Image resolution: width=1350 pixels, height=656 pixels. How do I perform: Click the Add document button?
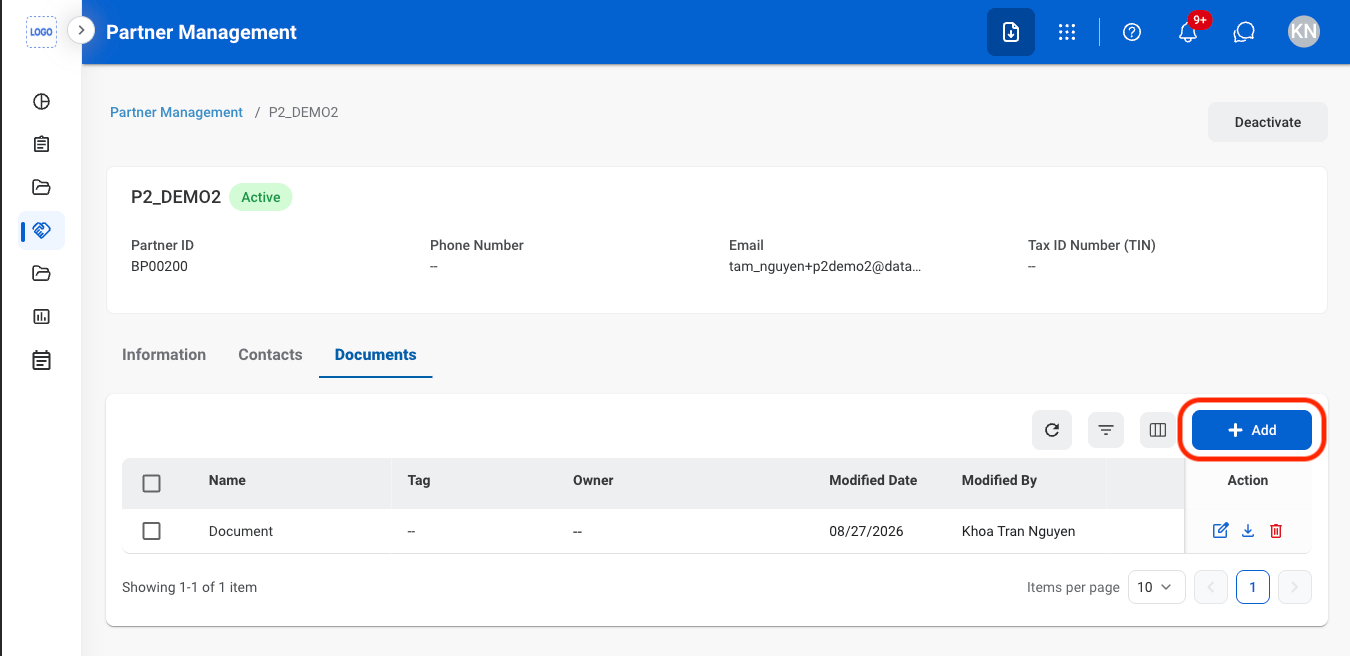1252,430
